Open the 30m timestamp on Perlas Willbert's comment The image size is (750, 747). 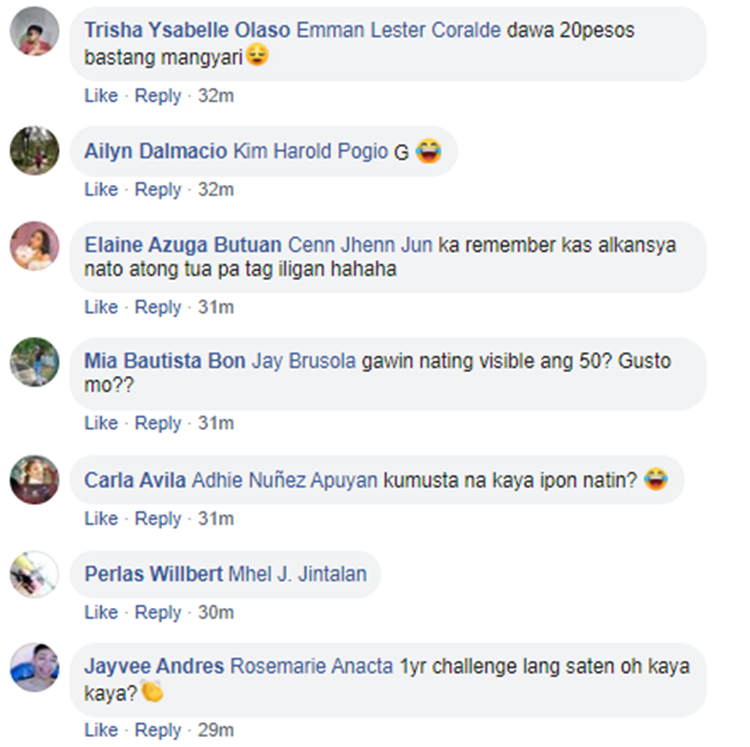[216, 613]
